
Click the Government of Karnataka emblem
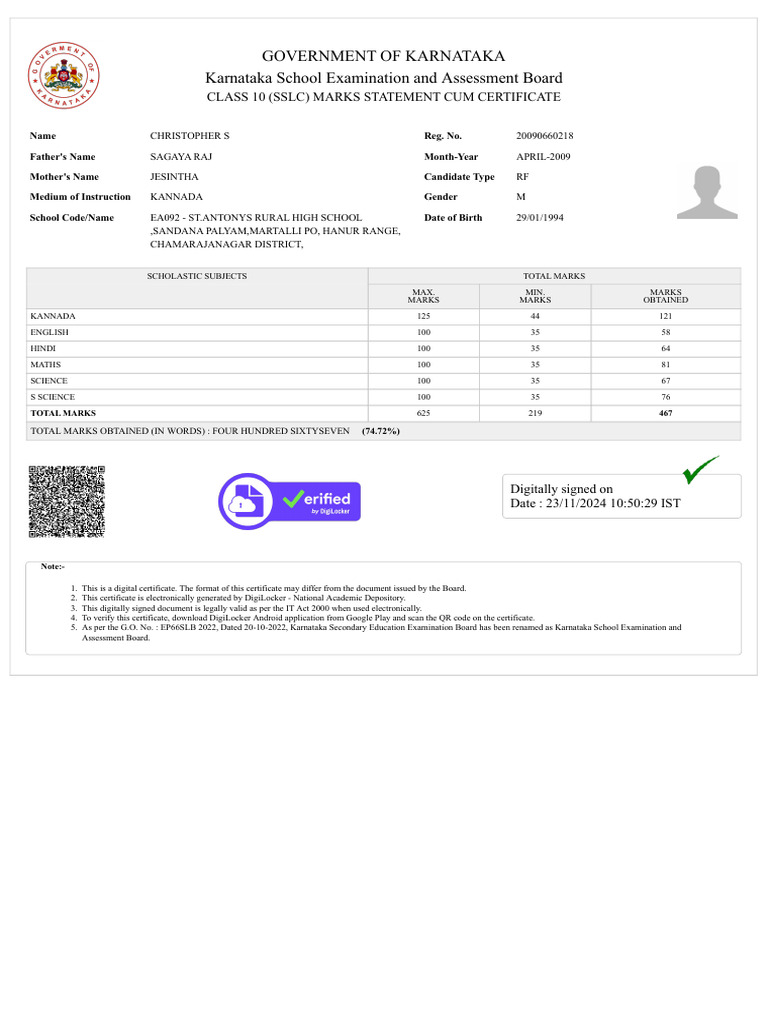(x=63, y=76)
